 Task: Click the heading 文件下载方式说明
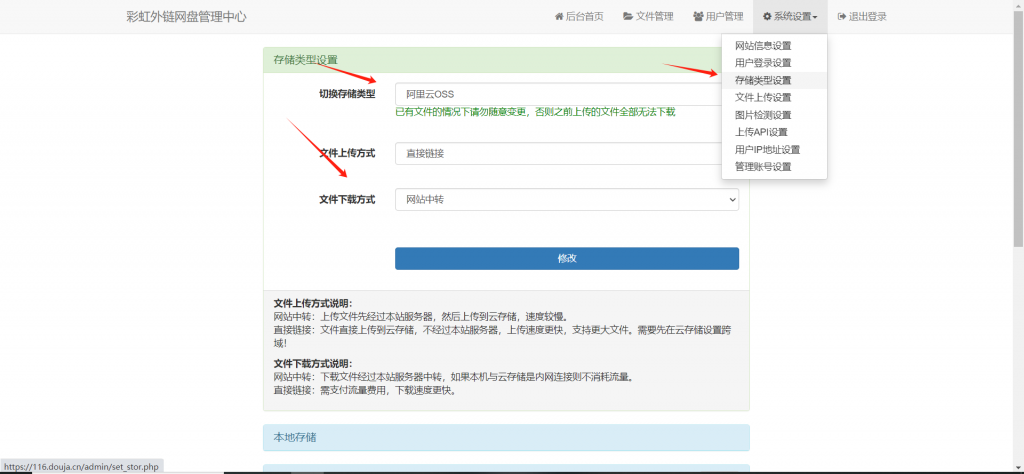[313, 364]
